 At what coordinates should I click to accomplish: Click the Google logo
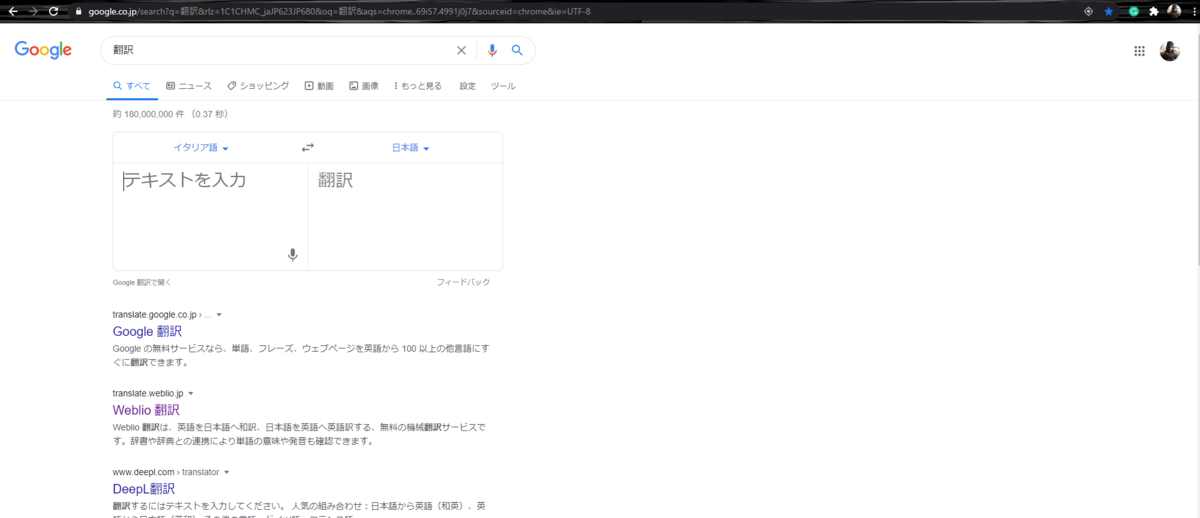[x=43, y=50]
